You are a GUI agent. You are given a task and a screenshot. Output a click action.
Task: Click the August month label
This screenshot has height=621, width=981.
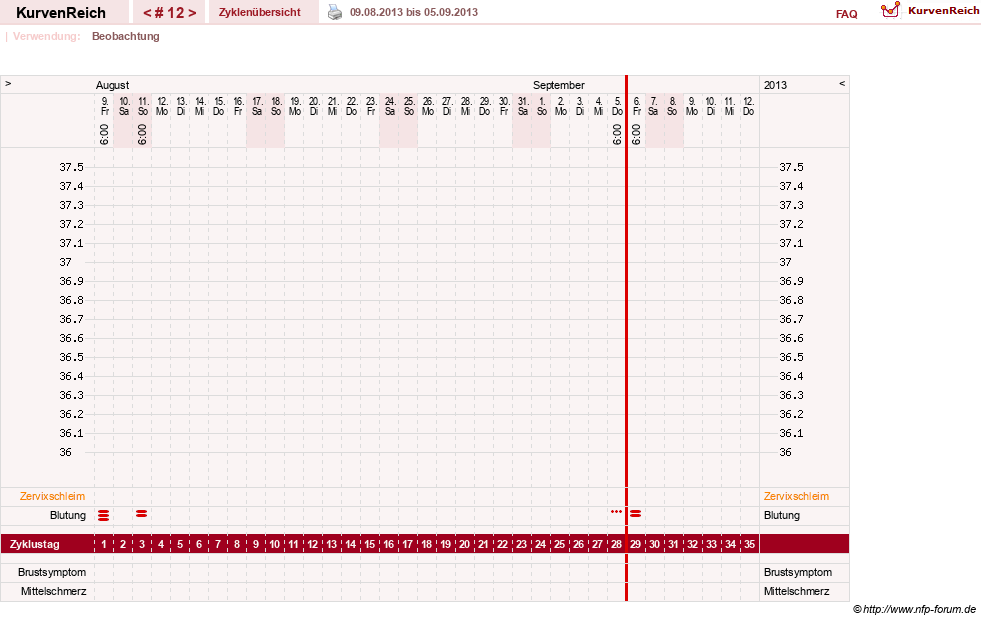point(113,85)
